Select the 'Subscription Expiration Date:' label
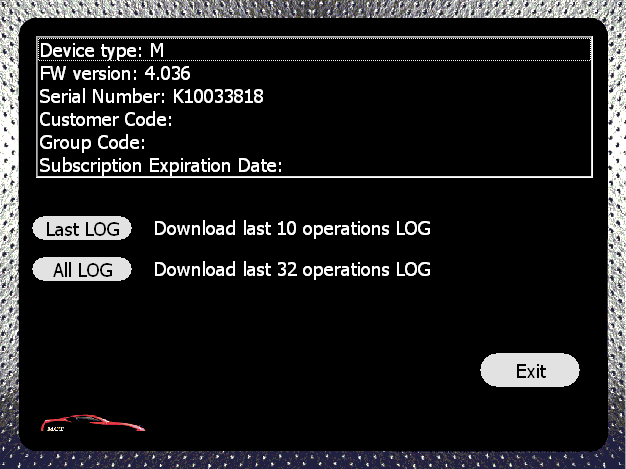The height and width of the screenshot is (469, 626). click(x=161, y=166)
